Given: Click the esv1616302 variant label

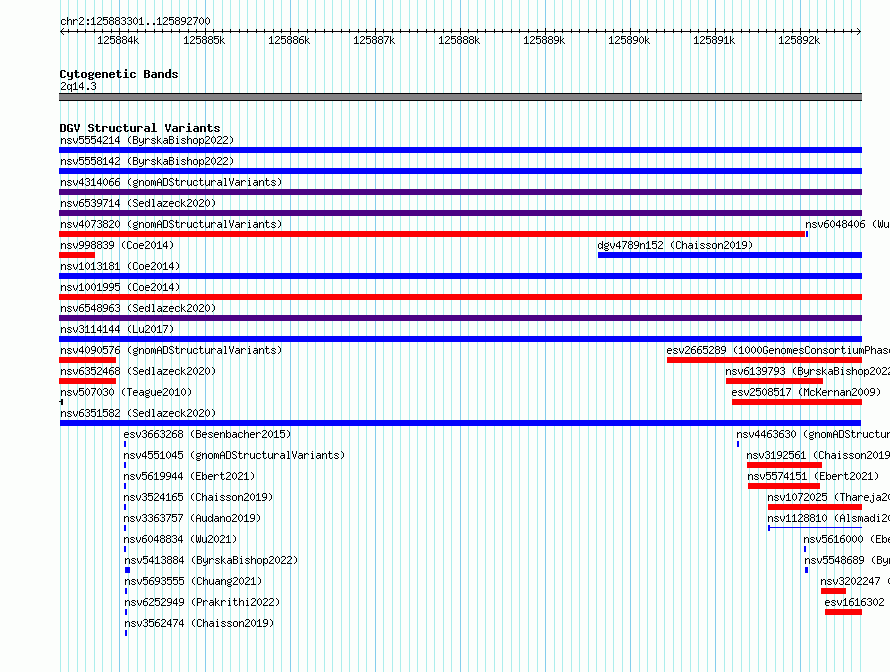Looking at the screenshot, I should pyautogui.click(x=854, y=602).
